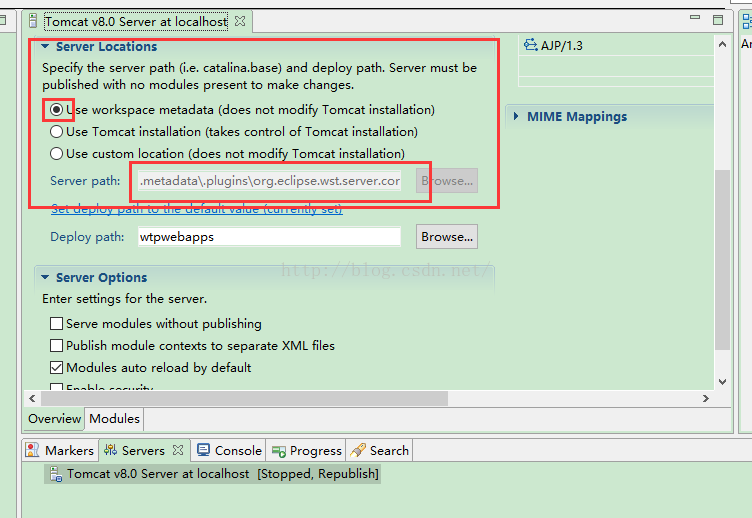Click the Progress view icon

click(x=279, y=451)
